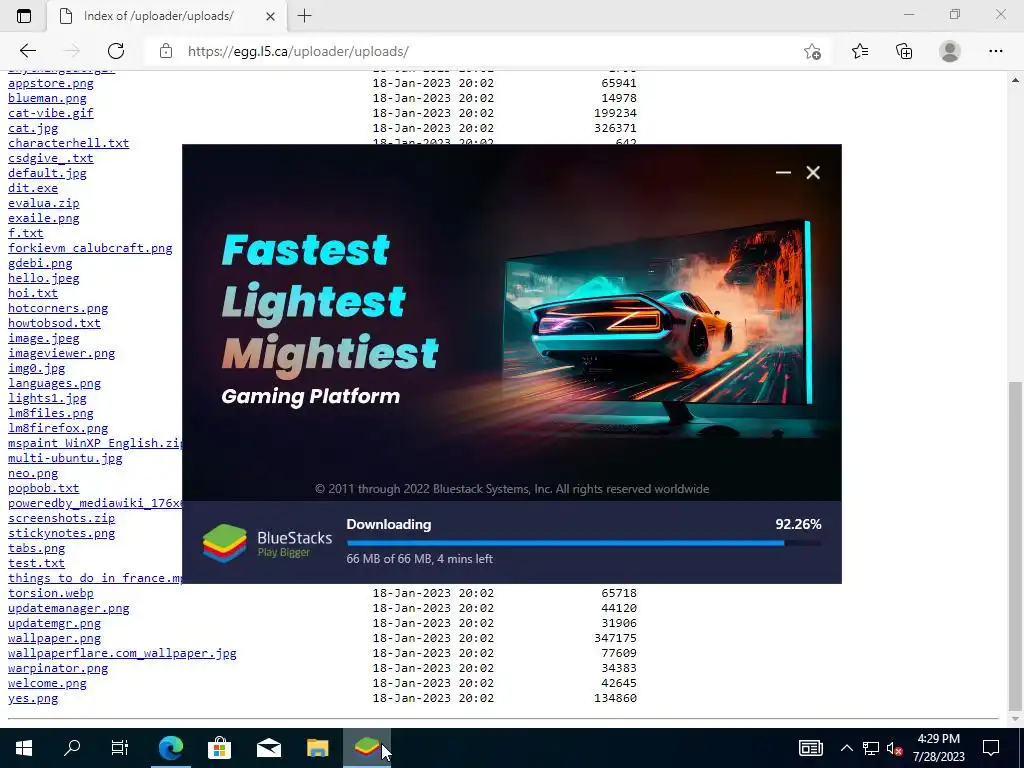The height and width of the screenshot is (768, 1024).
Task: Open the screenshots.zip link
Action: click(x=61, y=519)
